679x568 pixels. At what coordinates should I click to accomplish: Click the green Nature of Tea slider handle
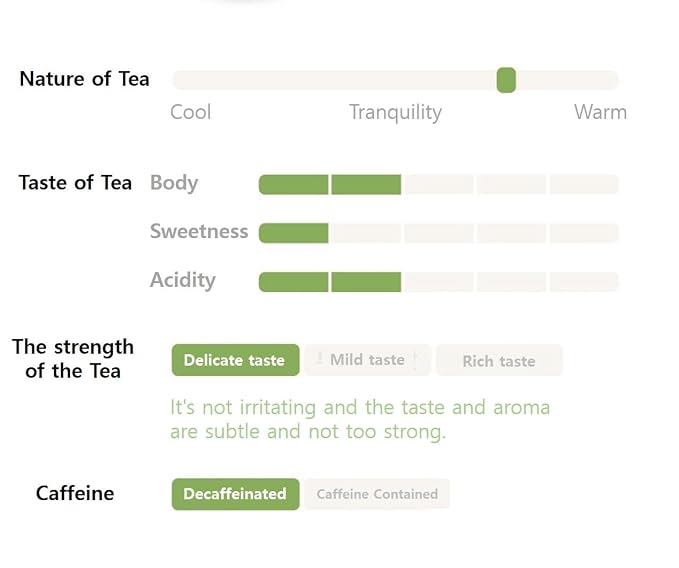click(506, 80)
